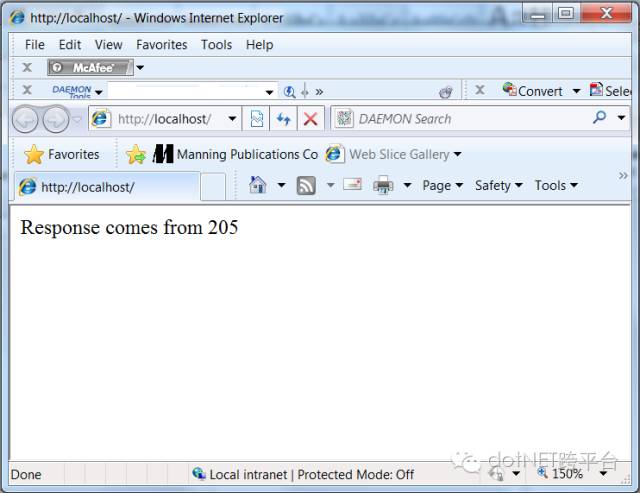Viewport: 640px width, 493px height.
Task: Click the Read Mail icon
Action: click(352, 184)
